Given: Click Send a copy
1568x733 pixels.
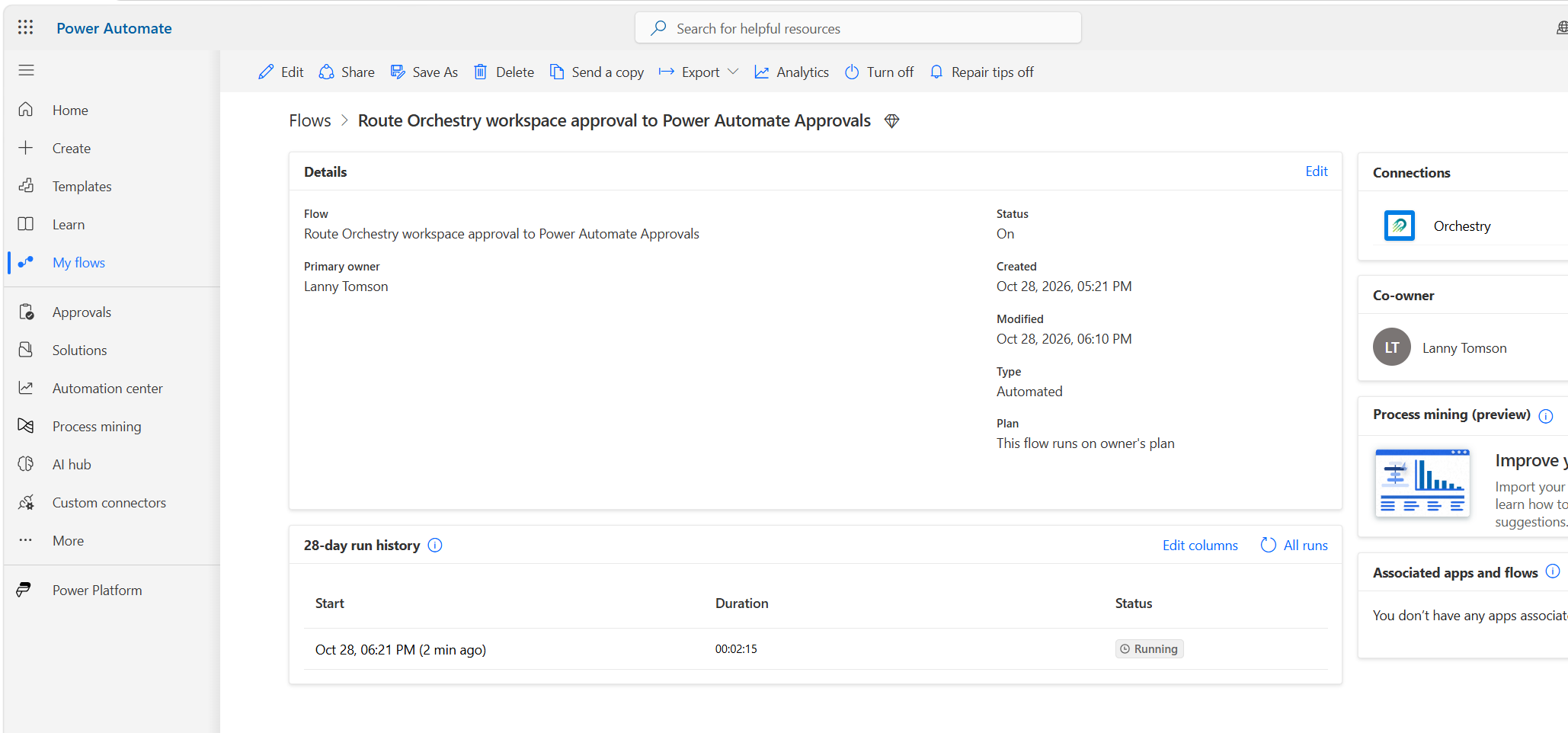Looking at the screenshot, I should click(x=597, y=72).
